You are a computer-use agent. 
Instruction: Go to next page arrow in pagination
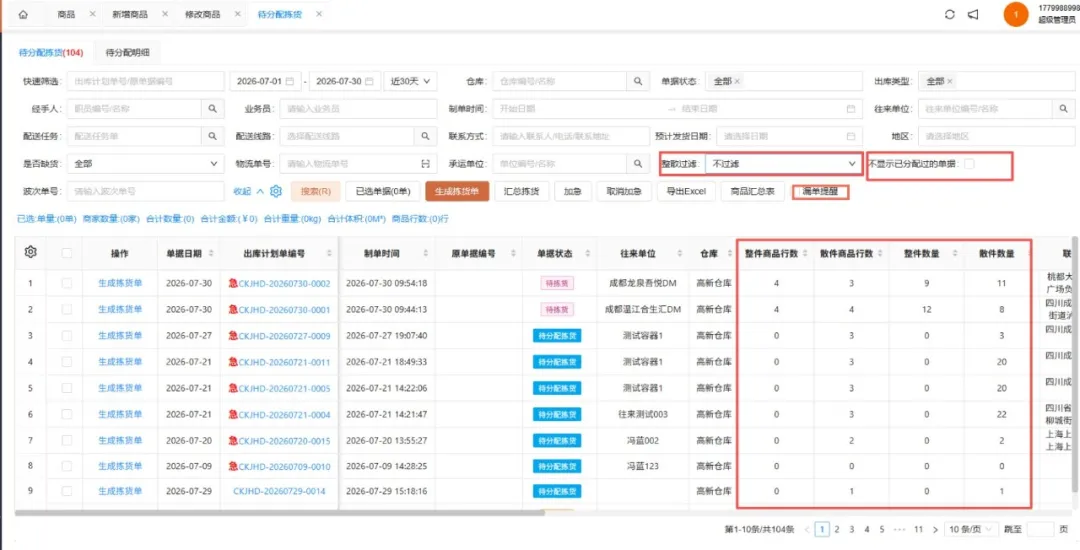tap(935, 529)
